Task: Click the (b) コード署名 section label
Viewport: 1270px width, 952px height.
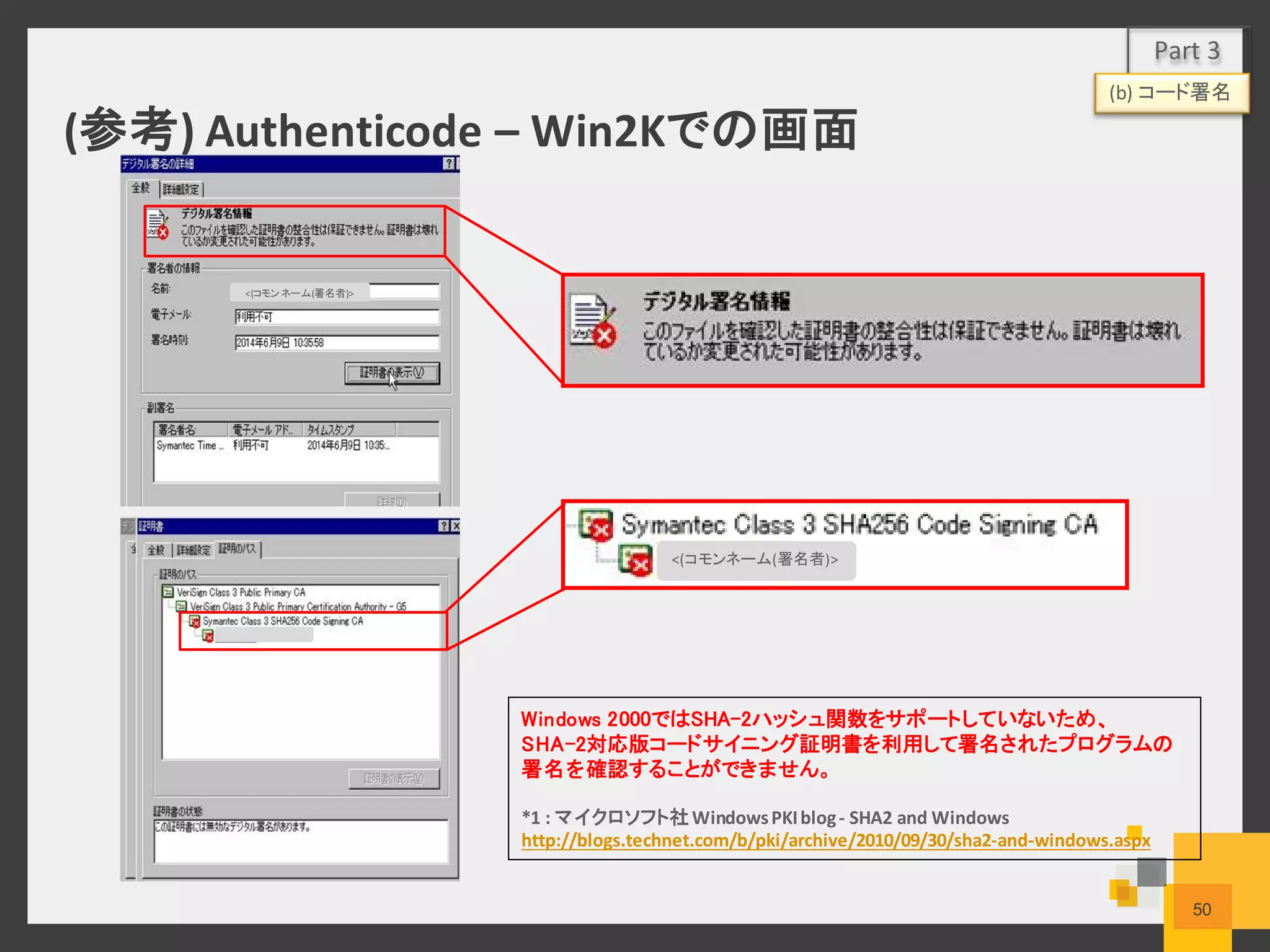Action: click(1171, 93)
